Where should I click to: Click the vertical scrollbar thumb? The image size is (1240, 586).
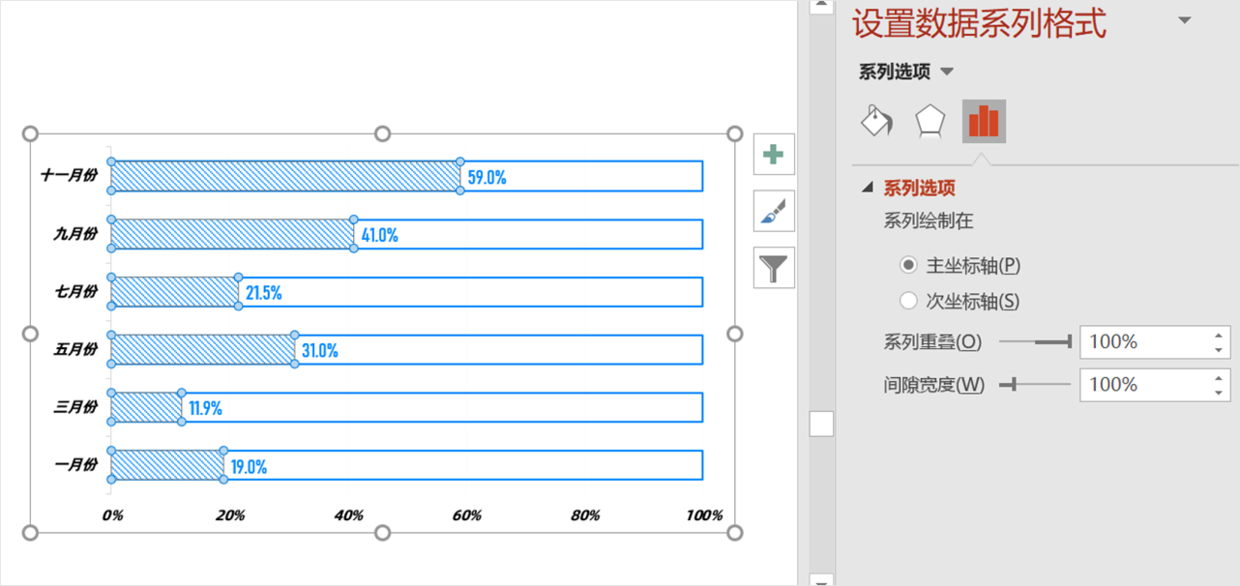821,423
